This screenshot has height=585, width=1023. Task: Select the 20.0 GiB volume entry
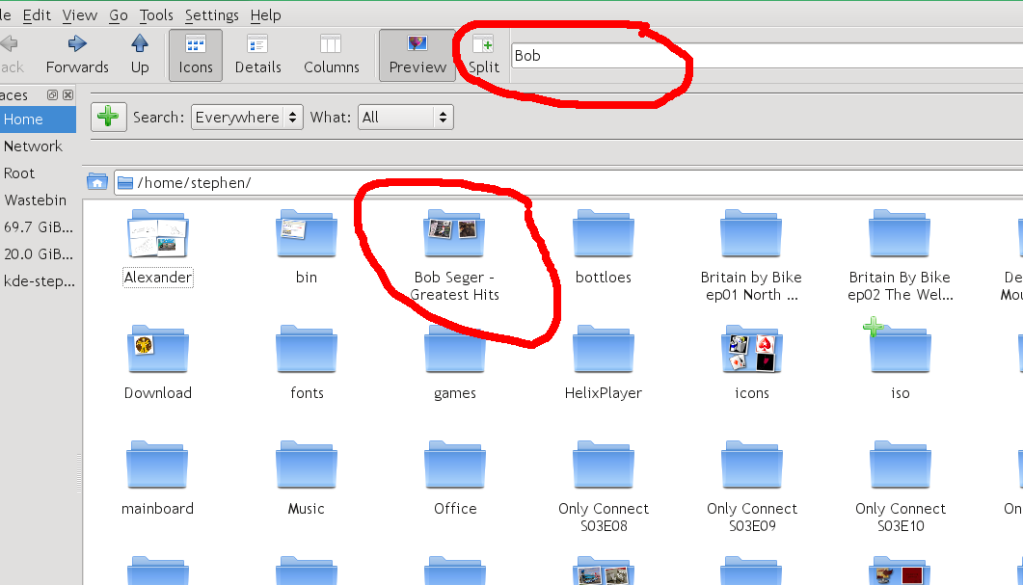pos(38,254)
